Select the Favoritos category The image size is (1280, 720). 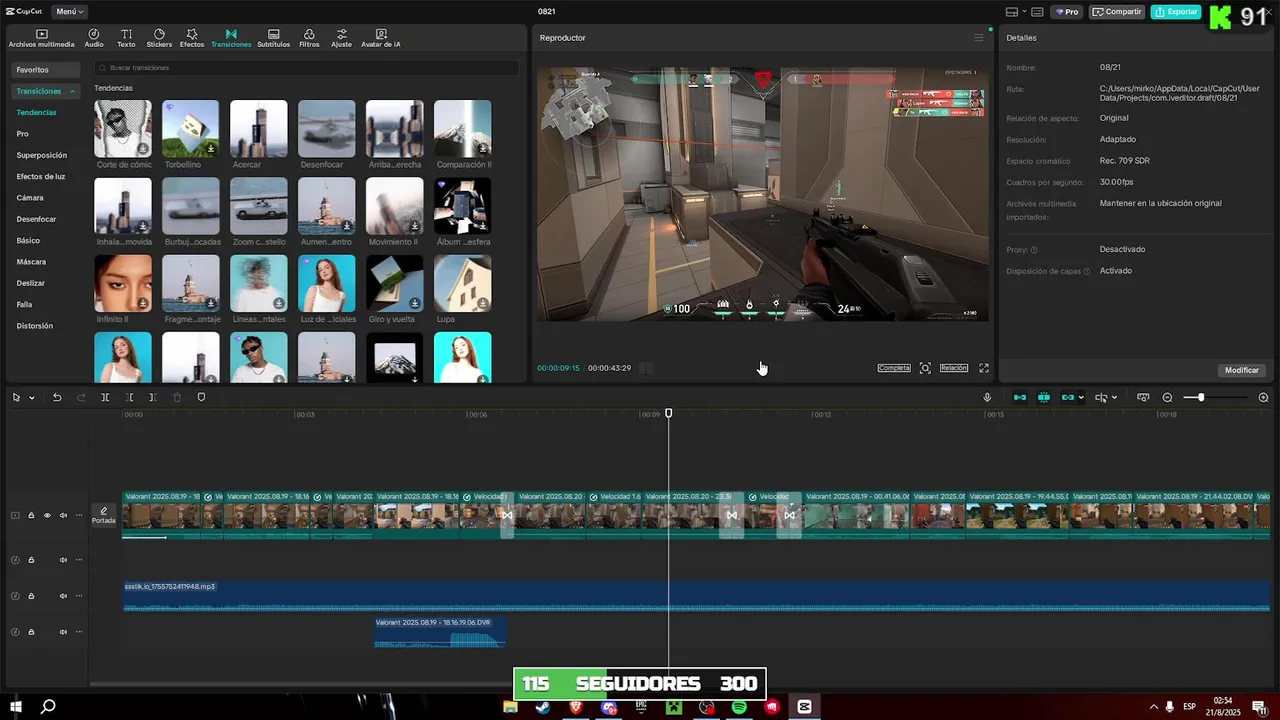coord(45,70)
